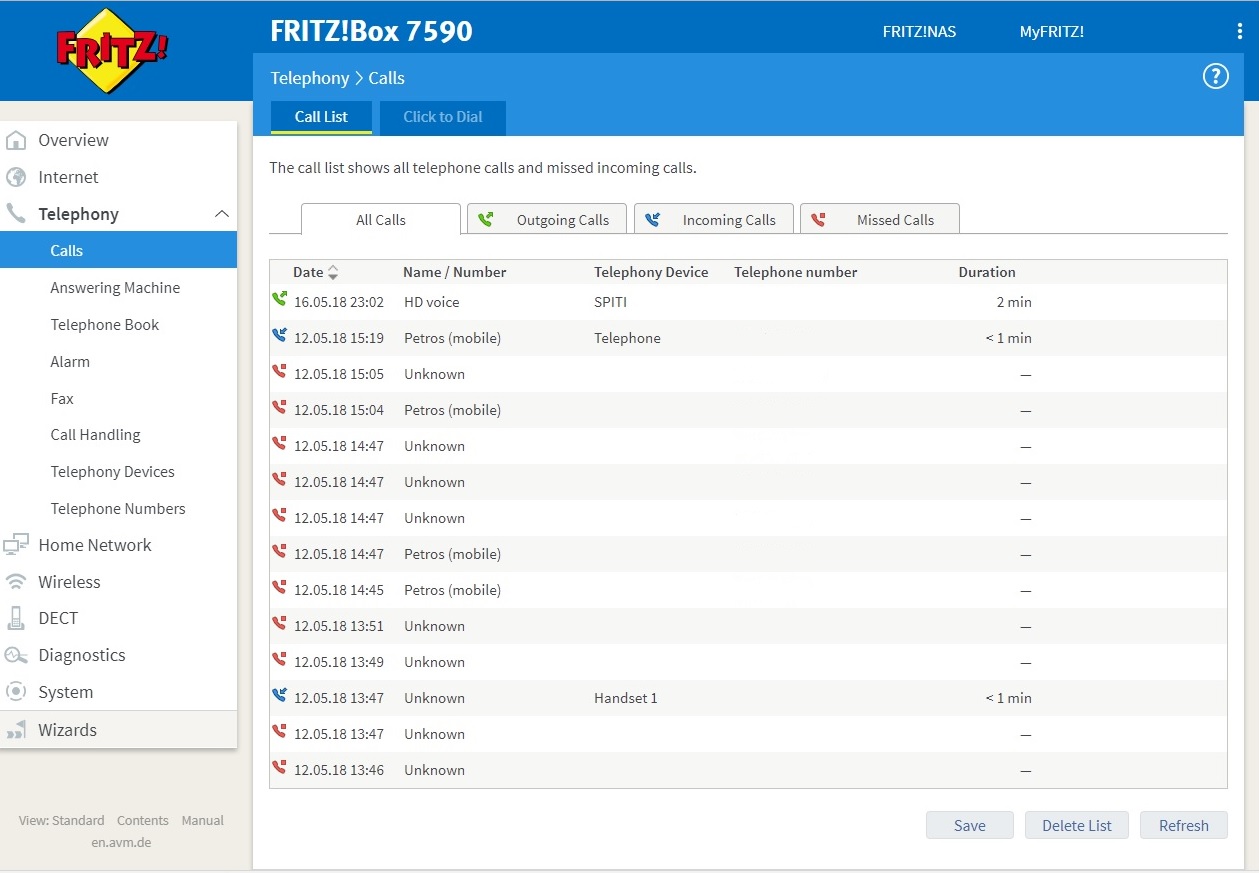Click Petros (mobile) at 15:19

[x=452, y=338]
